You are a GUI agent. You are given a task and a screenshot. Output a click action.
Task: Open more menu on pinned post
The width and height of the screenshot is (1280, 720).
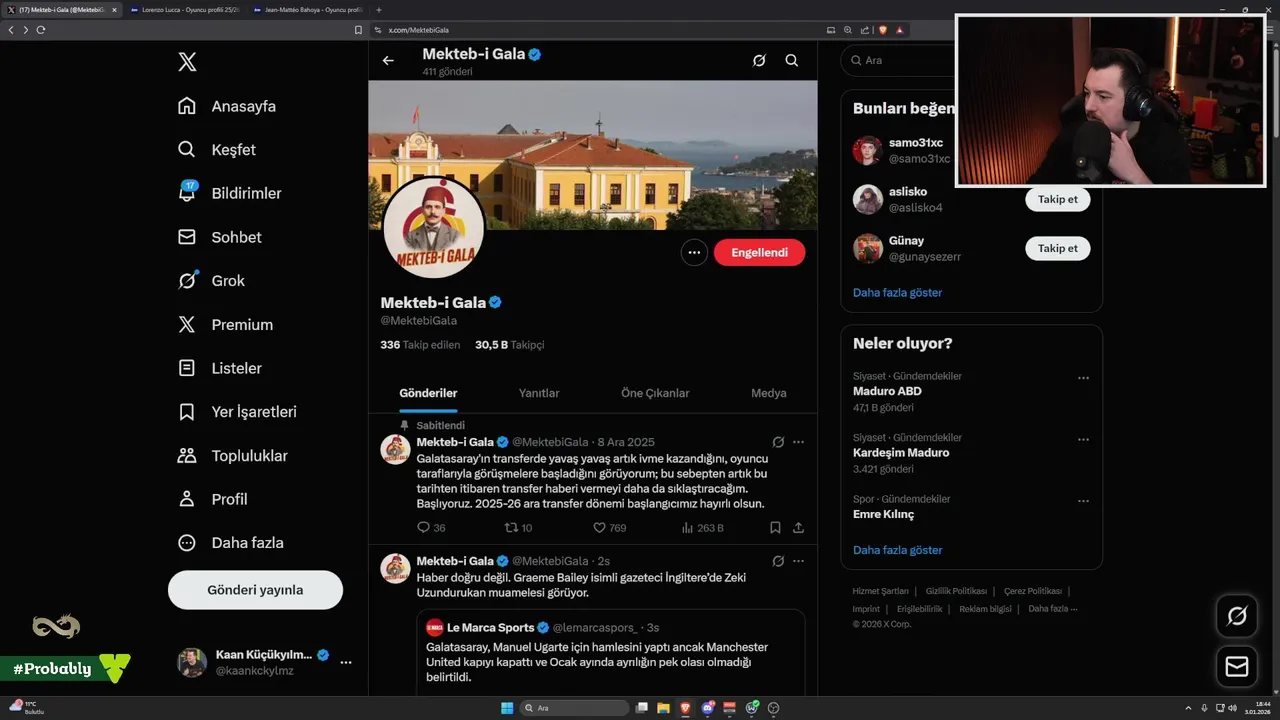[798, 442]
